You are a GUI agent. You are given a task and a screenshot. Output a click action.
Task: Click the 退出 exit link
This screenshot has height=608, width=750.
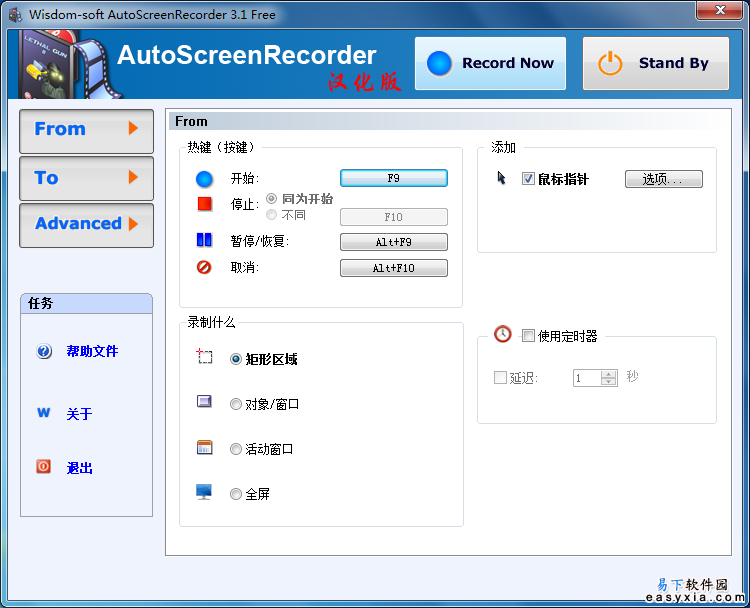click(79, 467)
